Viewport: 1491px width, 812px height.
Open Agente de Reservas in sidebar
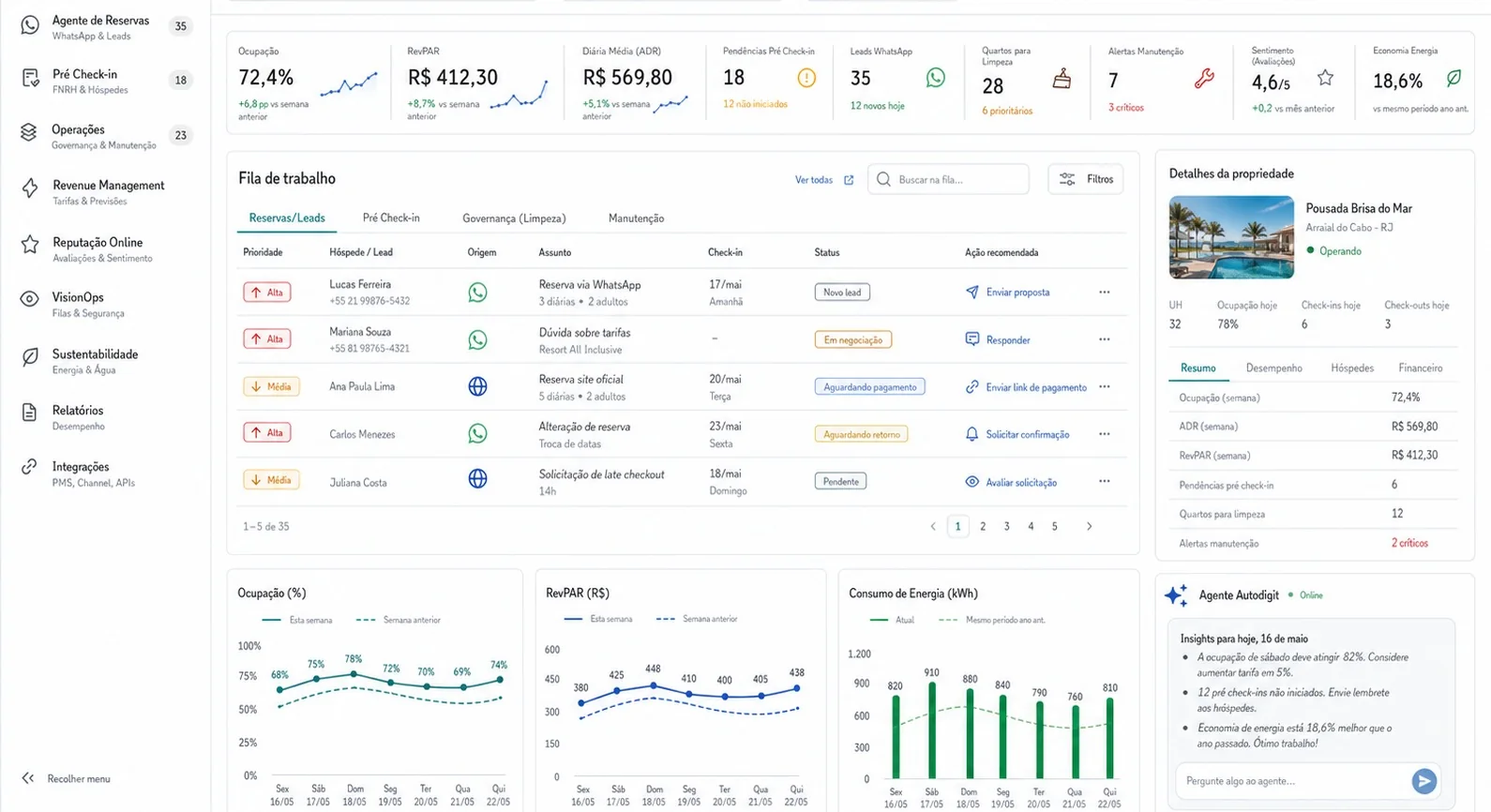pyautogui.click(x=100, y=27)
